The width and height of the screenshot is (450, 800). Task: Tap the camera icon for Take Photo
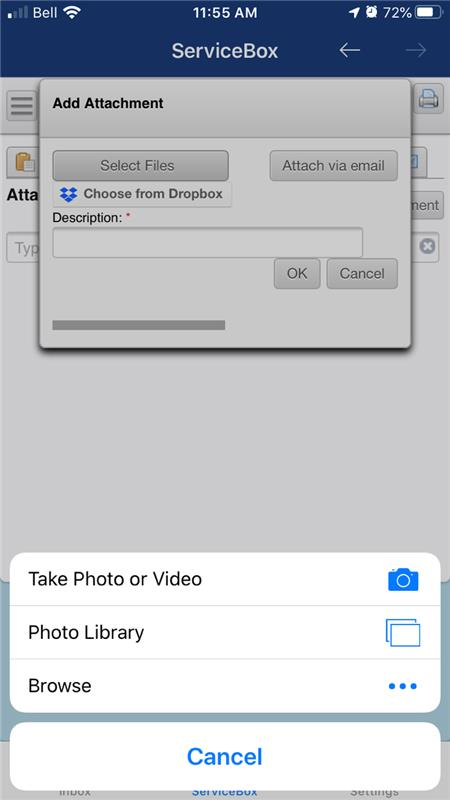coord(403,579)
